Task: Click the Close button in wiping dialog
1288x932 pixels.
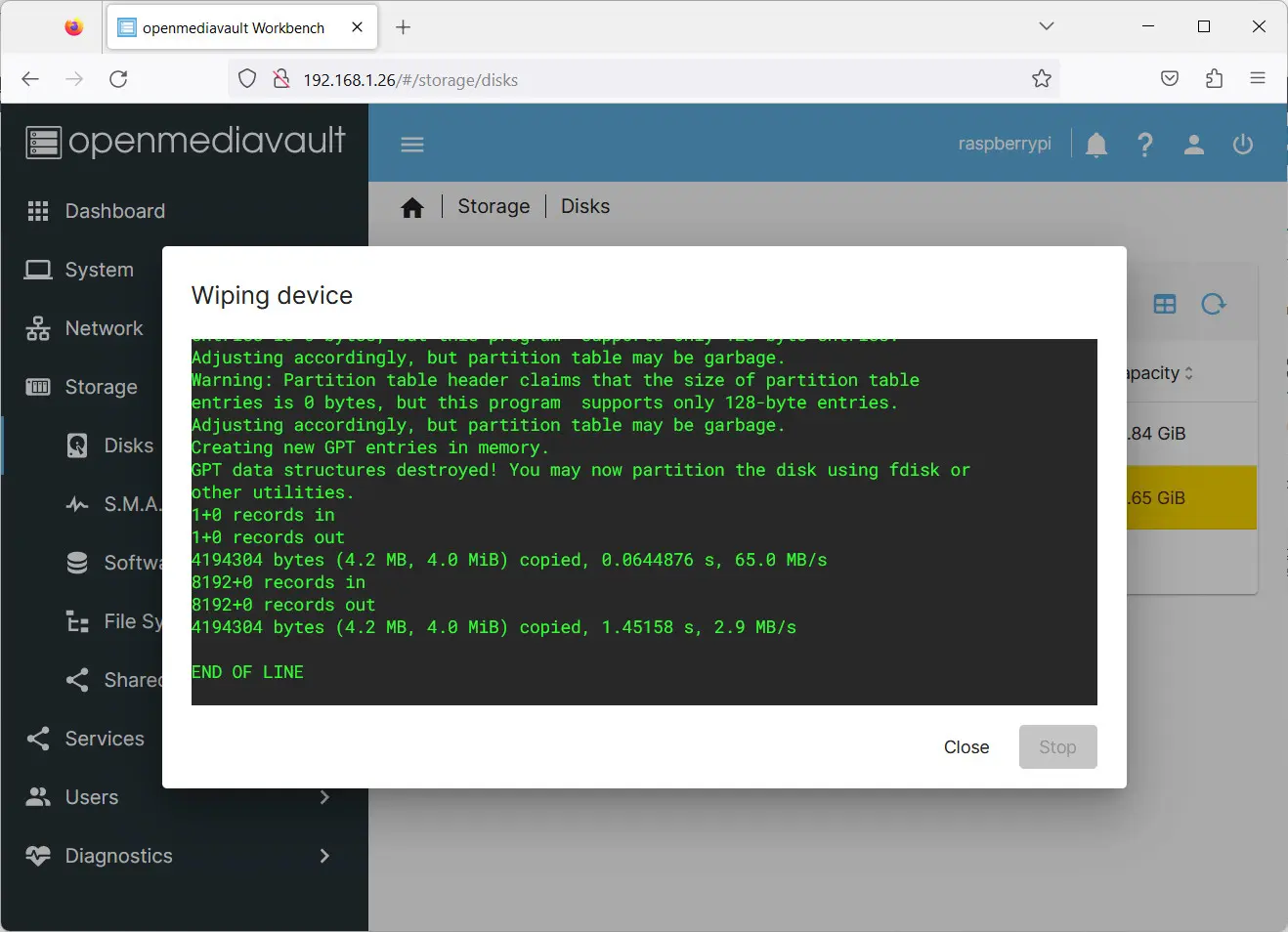Action: 966,747
